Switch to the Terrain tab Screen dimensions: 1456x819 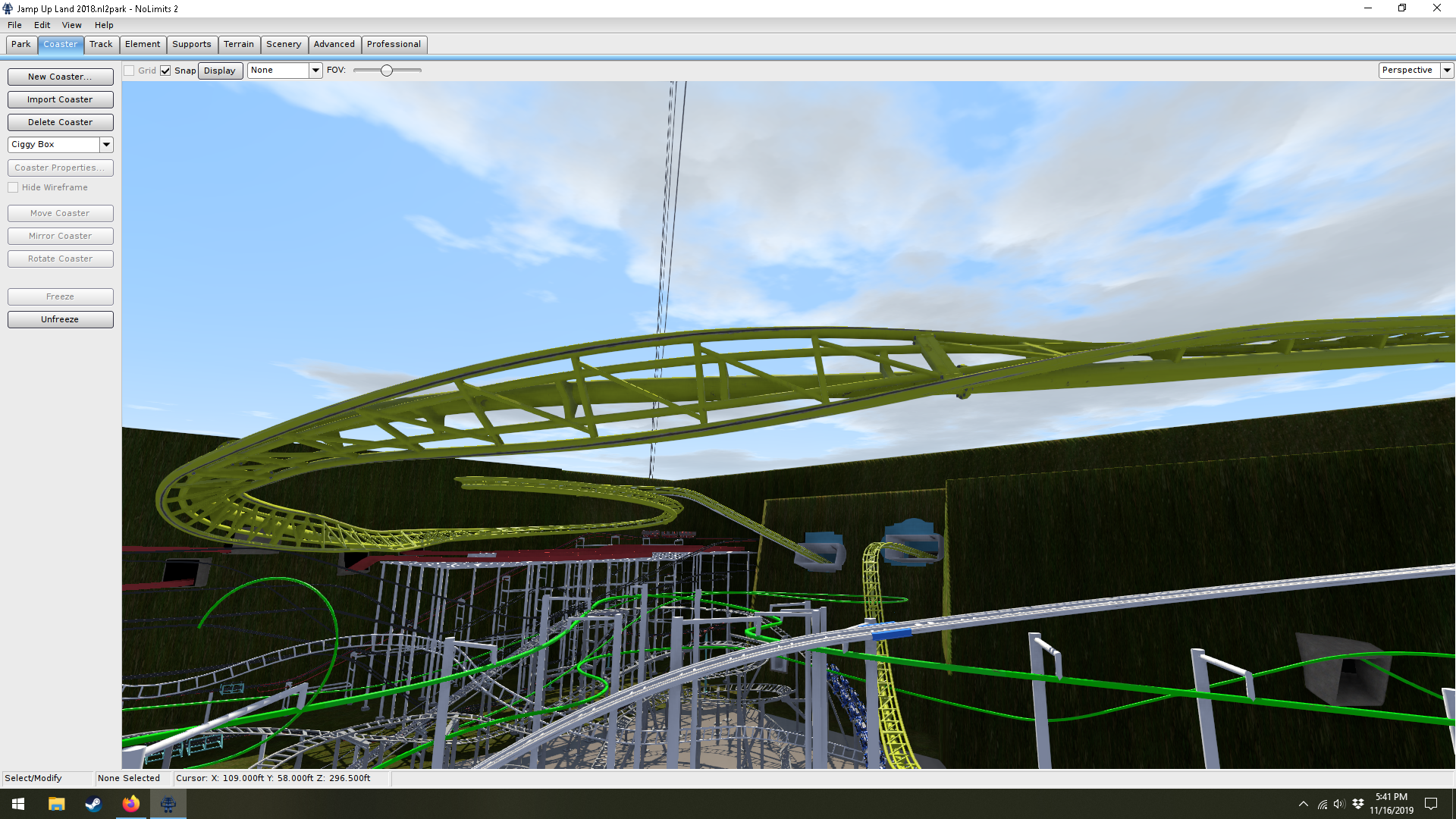click(238, 44)
